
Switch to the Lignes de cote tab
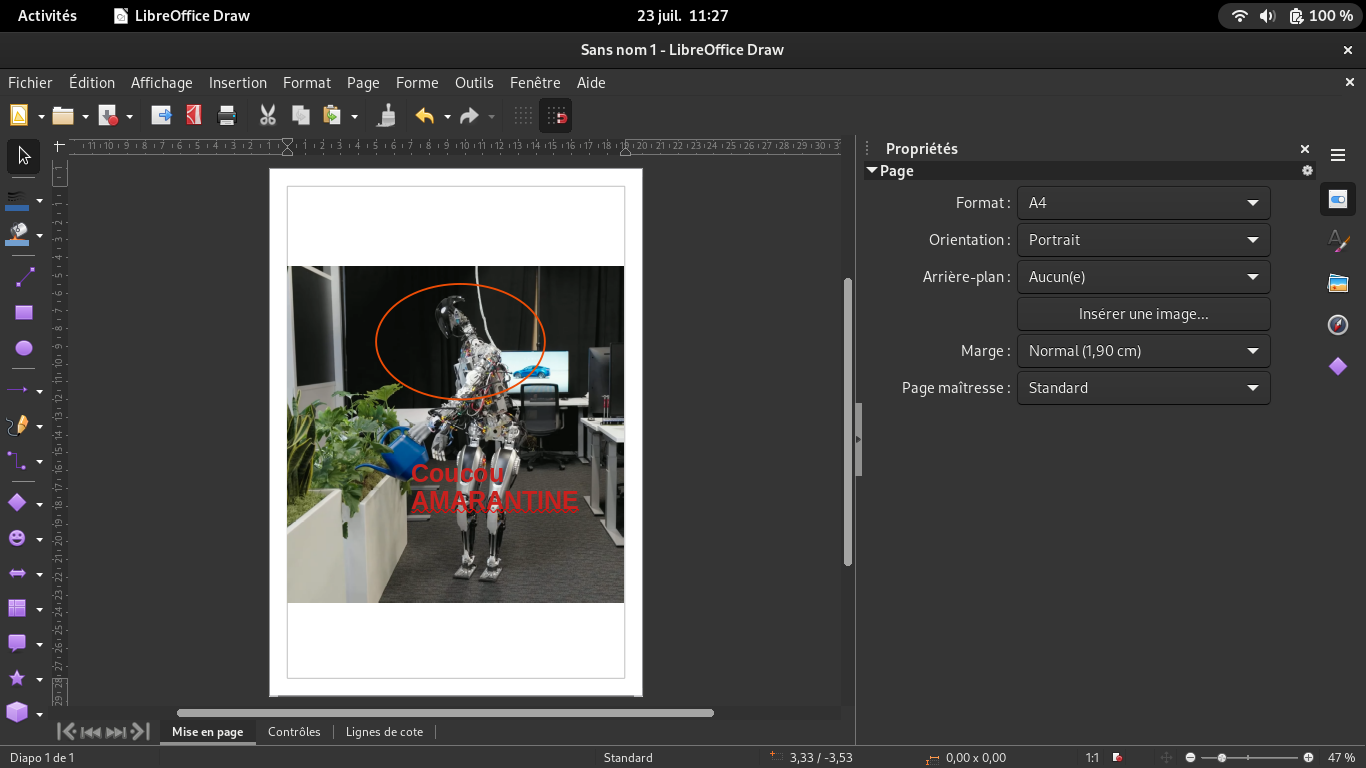pyautogui.click(x=384, y=732)
